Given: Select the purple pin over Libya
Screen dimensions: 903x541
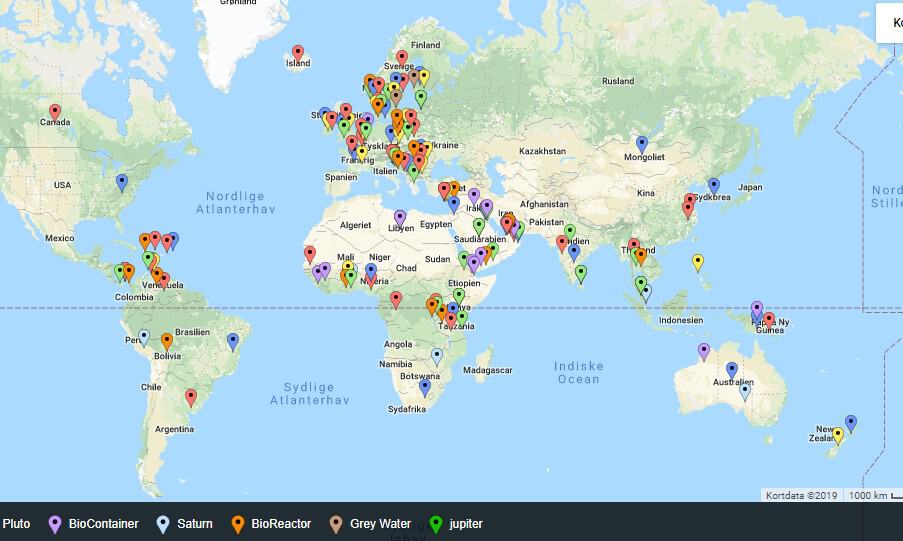Looking at the screenshot, I should click(400, 219).
